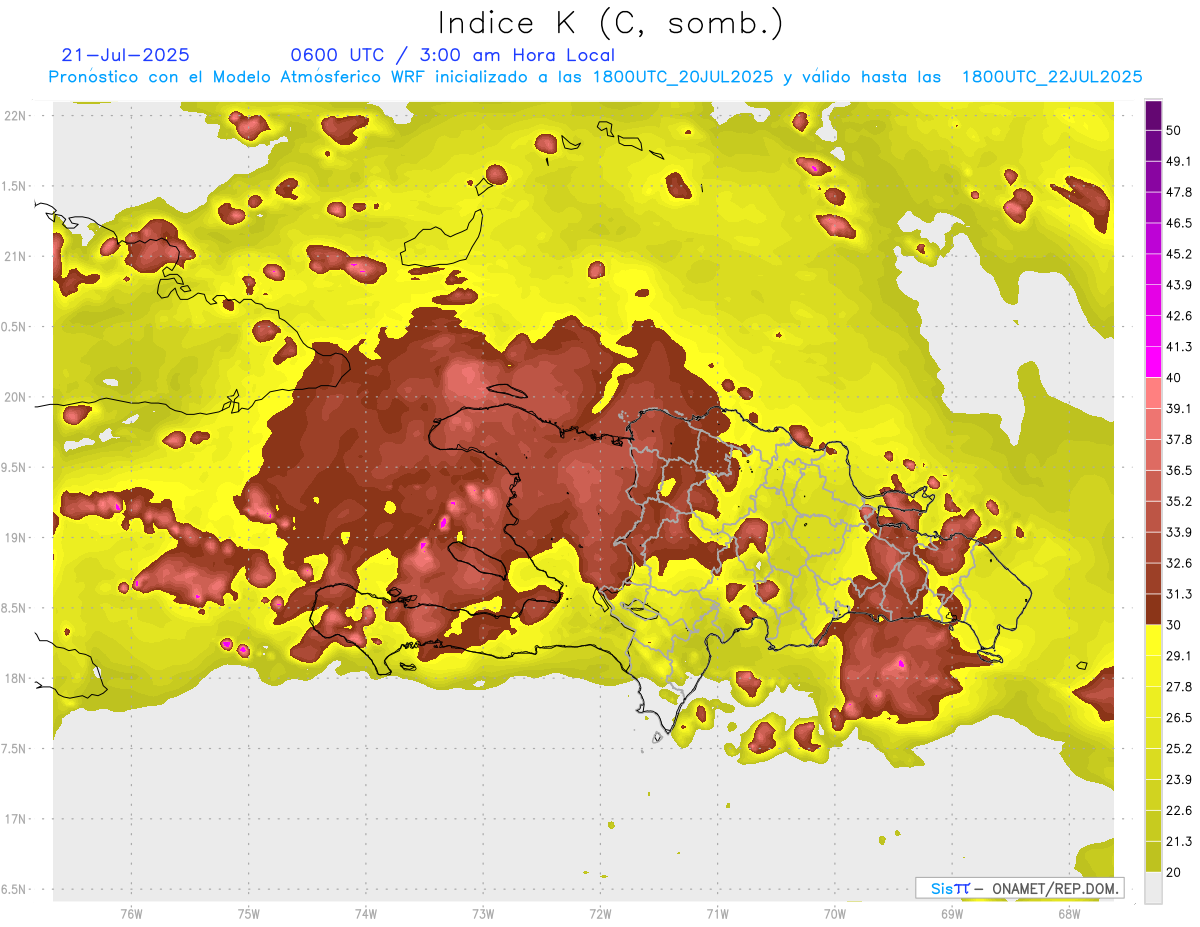Click the "19N" latitude label
This screenshot has width=1200, height=927.
[x=17, y=537]
